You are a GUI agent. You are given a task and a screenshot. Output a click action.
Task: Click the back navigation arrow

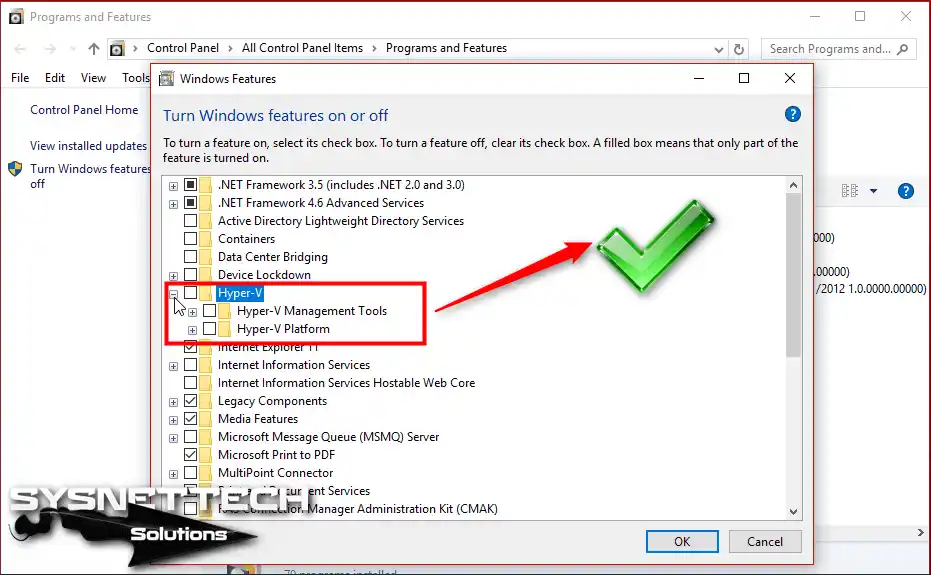[x=20, y=49]
